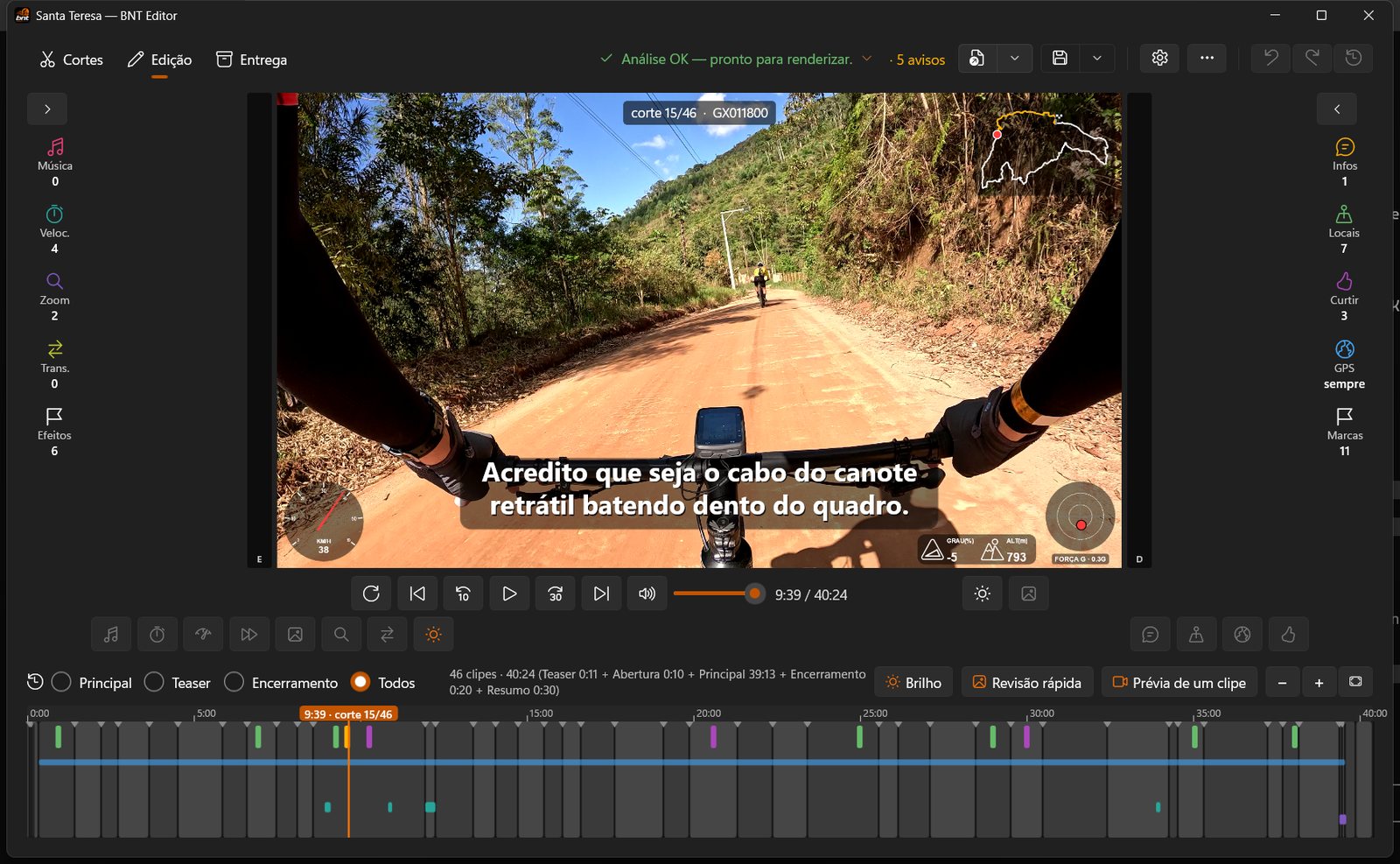Switch to the Cortes tab
The image size is (1400, 864).
72,60
